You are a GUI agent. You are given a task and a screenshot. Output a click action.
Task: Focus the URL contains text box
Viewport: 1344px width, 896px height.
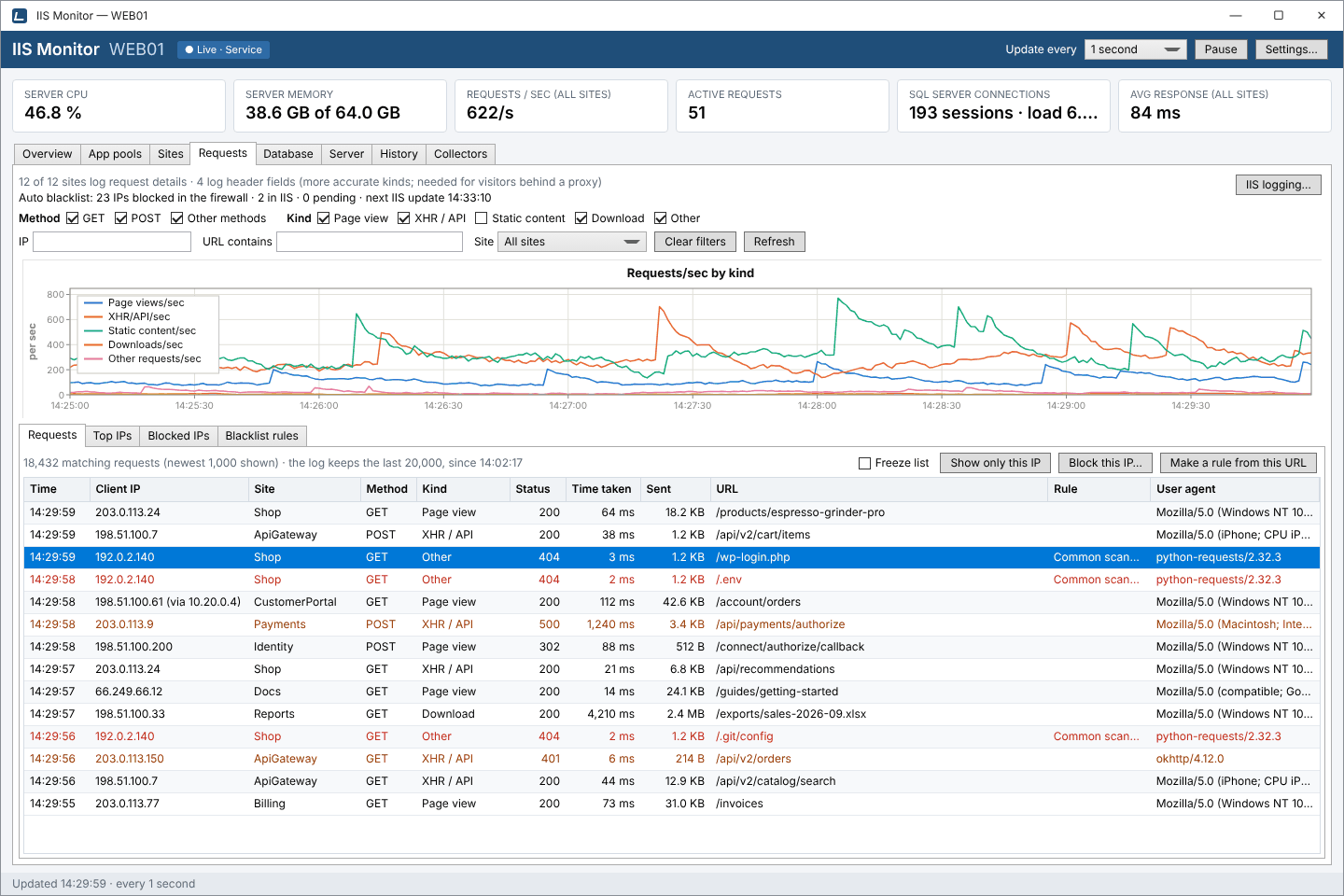pos(370,242)
